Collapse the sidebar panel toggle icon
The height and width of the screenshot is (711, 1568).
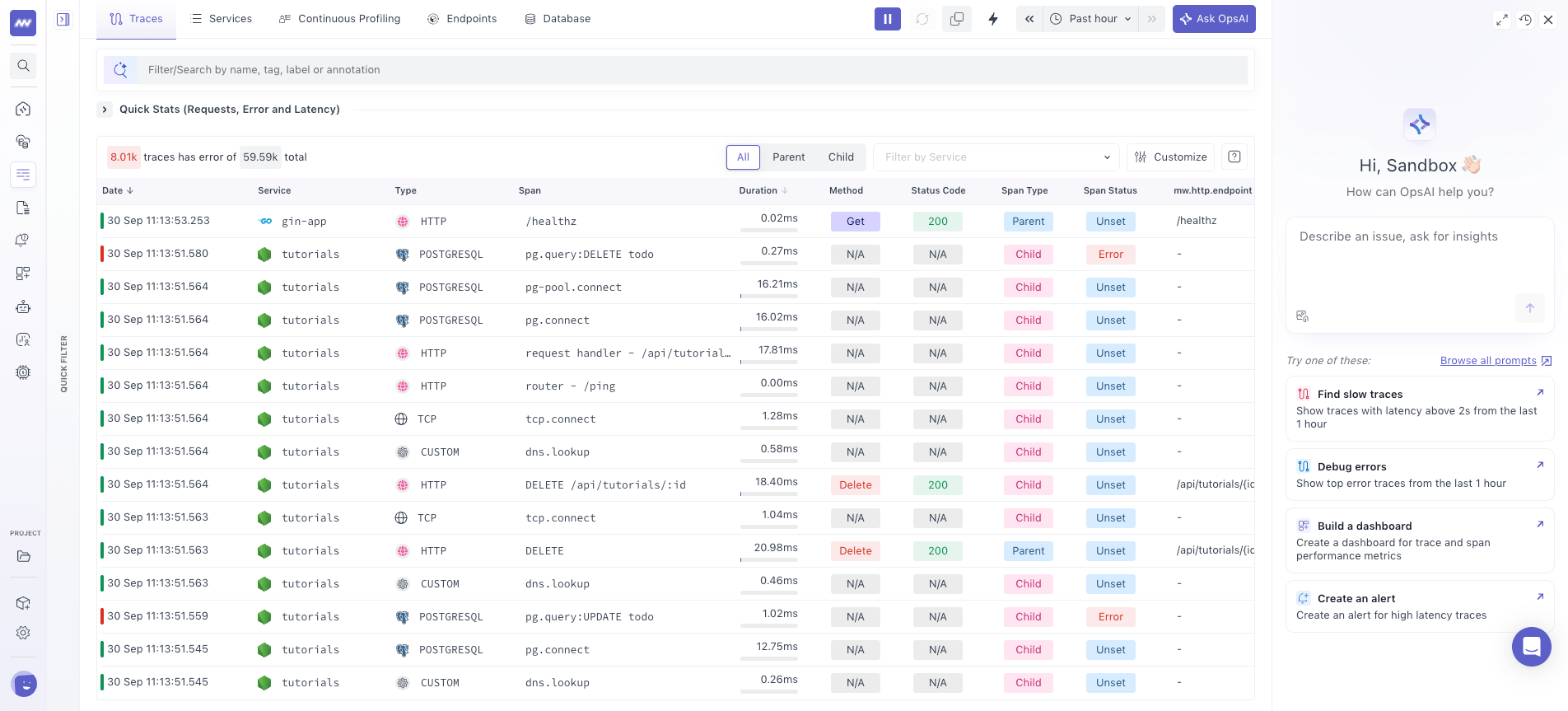click(x=63, y=19)
